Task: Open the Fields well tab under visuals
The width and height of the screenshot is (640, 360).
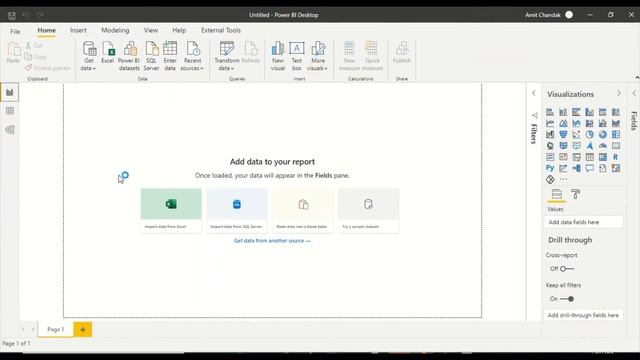Action: click(x=557, y=194)
